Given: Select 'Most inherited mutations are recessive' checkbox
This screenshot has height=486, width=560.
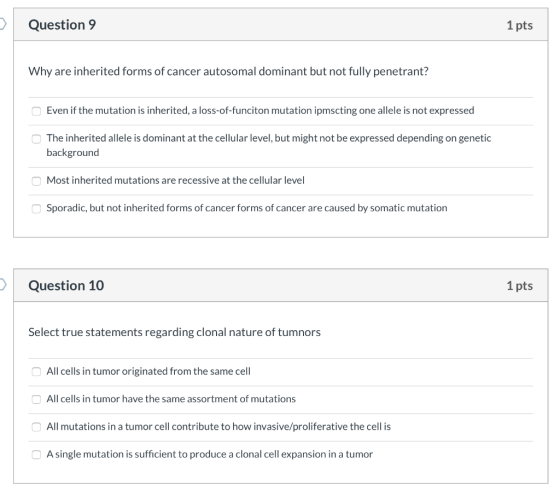Looking at the screenshot, I should click(36, 181).
